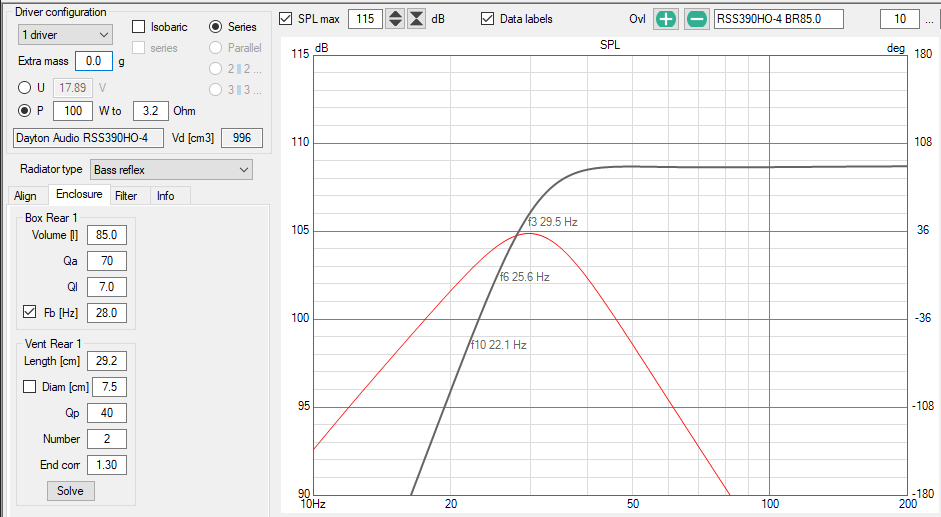The image size is (941, 517).
Task: Toggle the SPL max checkbox
Action: coord(286,19)
